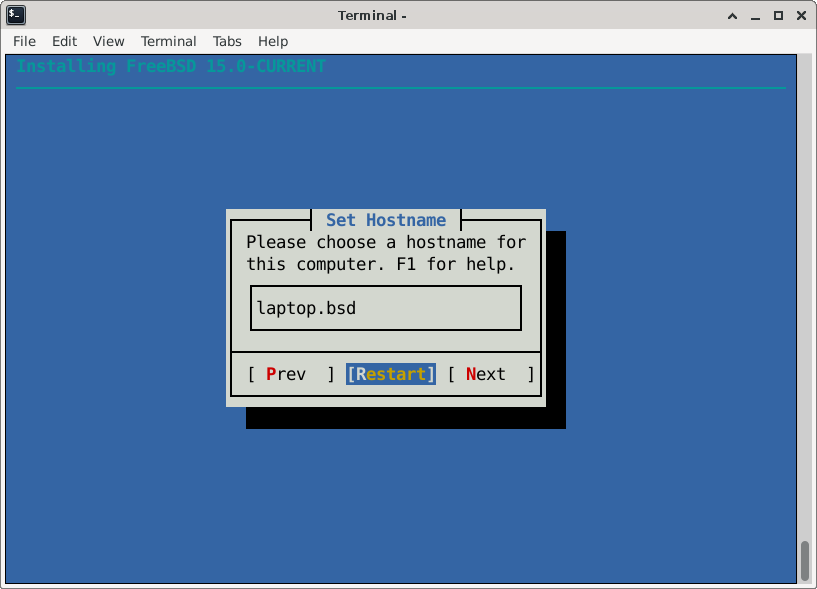Click the scrollbar track above the thumb
The image size is (817, 589).
pyautogui.click(x=805, y=300)
